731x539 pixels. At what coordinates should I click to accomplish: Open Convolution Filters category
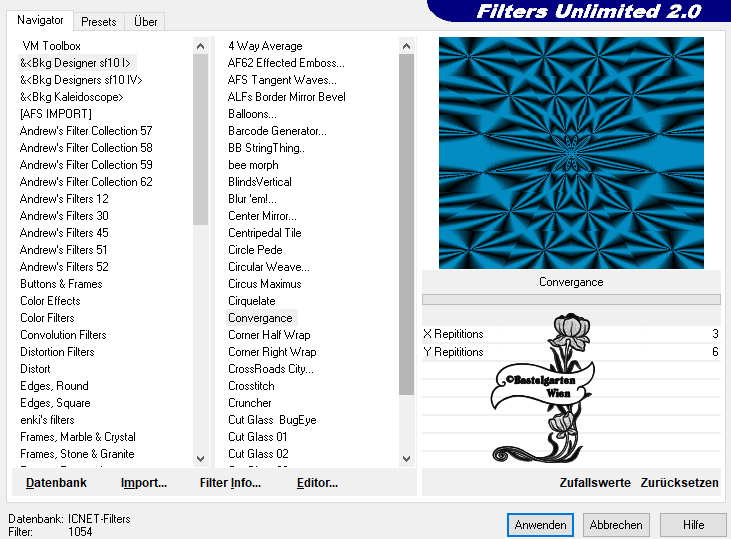pos(63,335)
